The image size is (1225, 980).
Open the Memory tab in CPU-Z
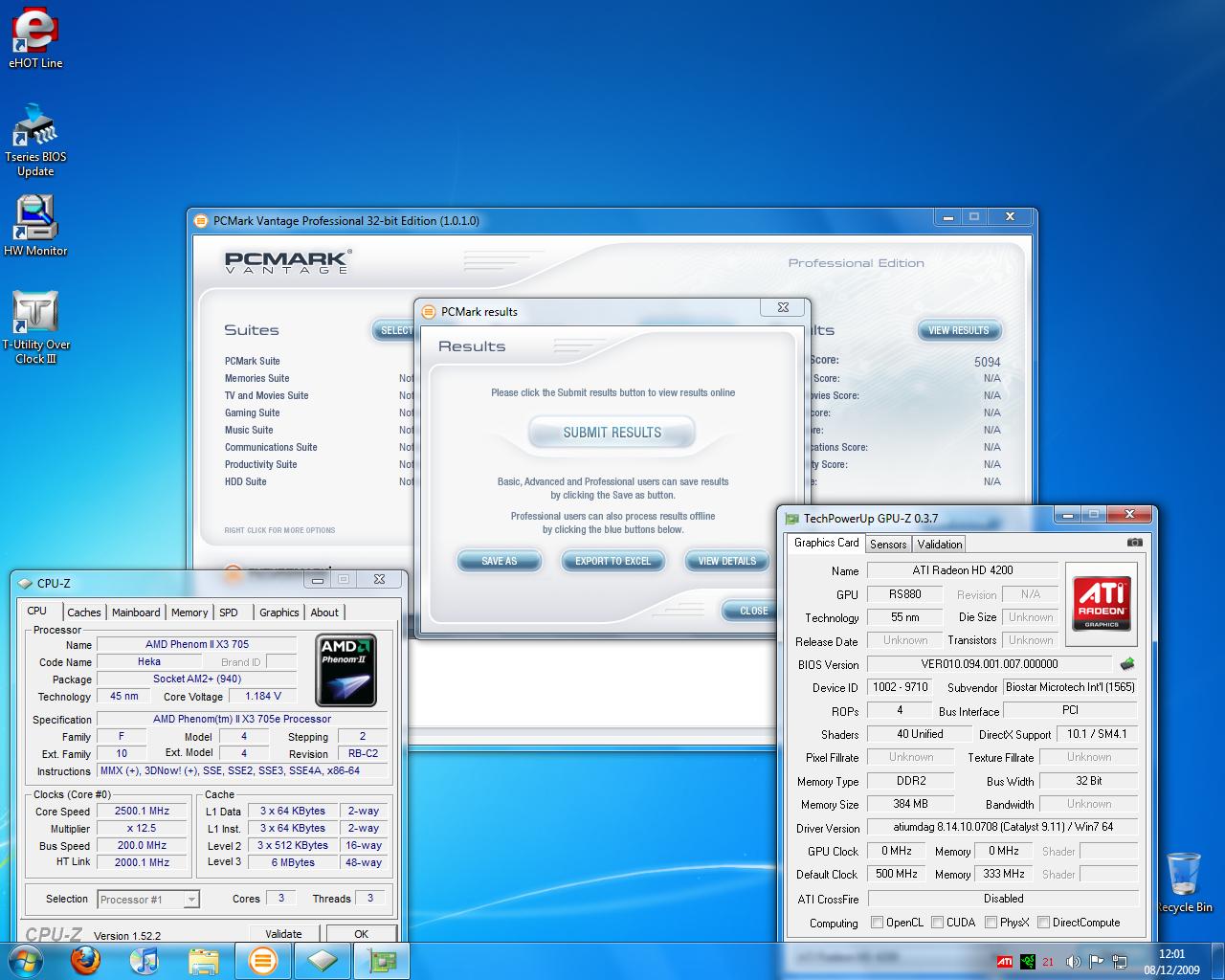pos(189,612)
